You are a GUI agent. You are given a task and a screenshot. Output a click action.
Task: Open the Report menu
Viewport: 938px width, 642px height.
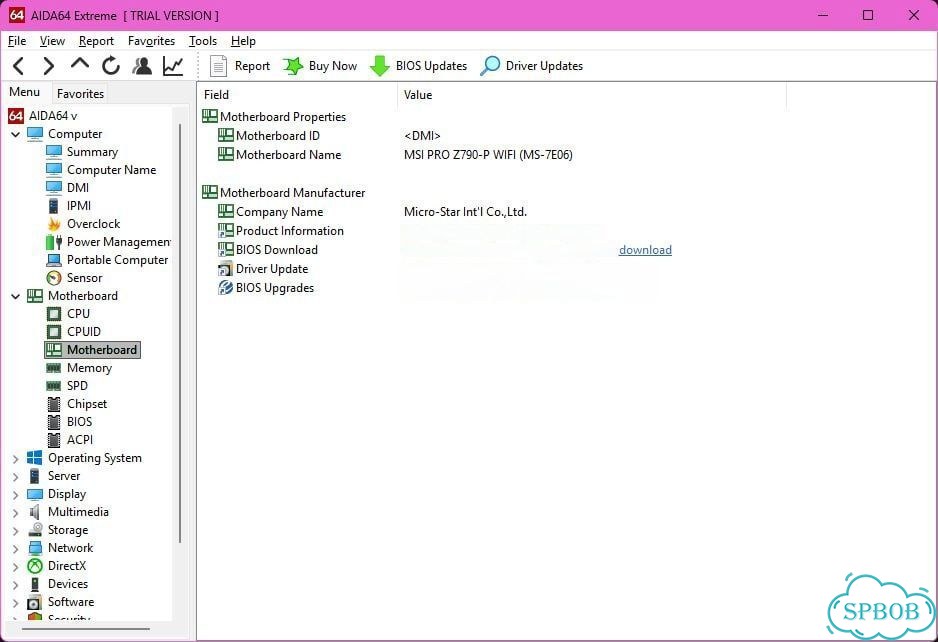click(96, 41)
